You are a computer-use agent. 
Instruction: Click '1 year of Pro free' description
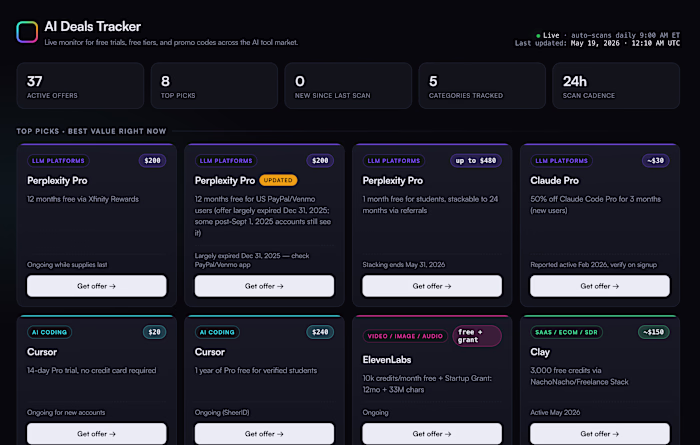[256, 370]
